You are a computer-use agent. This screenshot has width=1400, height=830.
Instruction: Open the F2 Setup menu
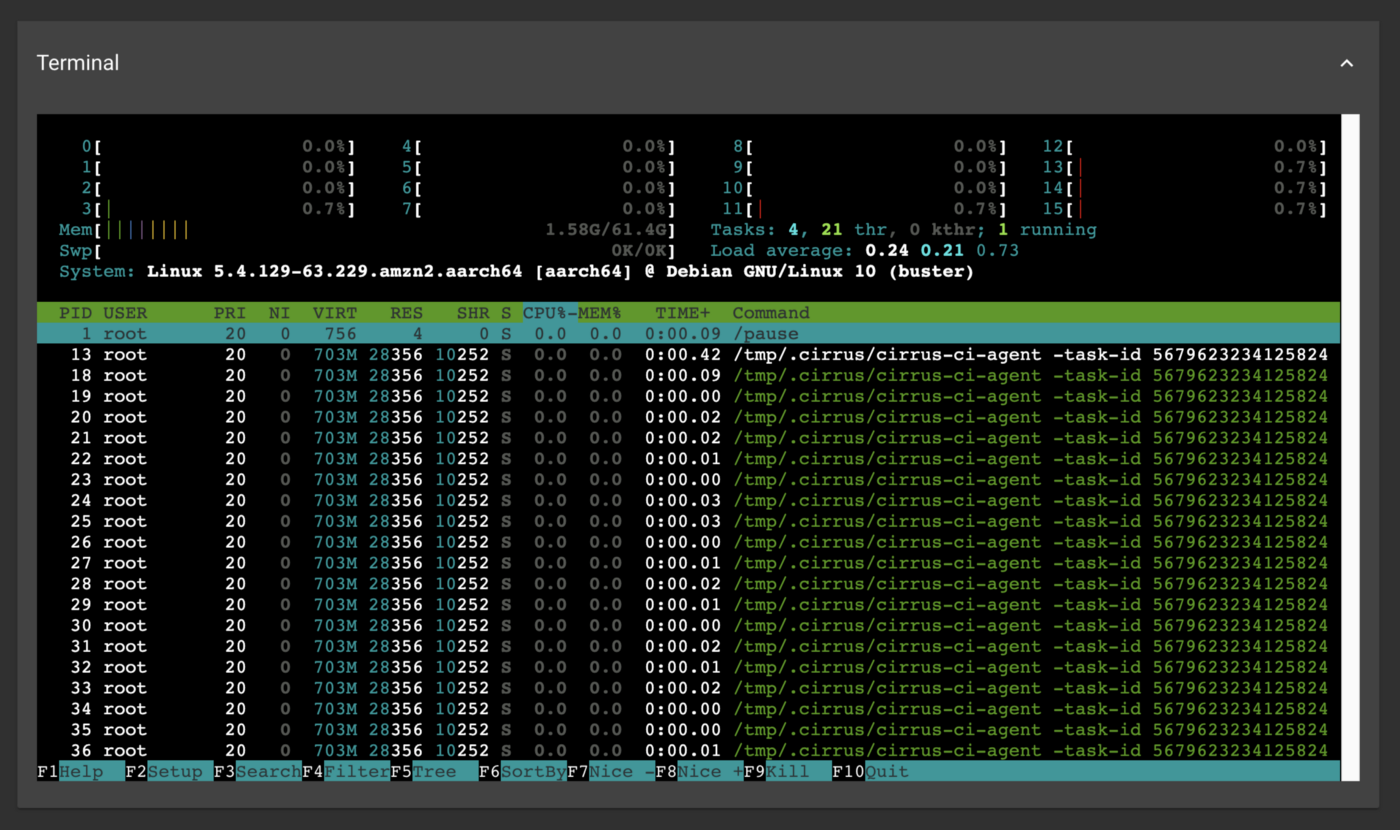click(169, 772)
